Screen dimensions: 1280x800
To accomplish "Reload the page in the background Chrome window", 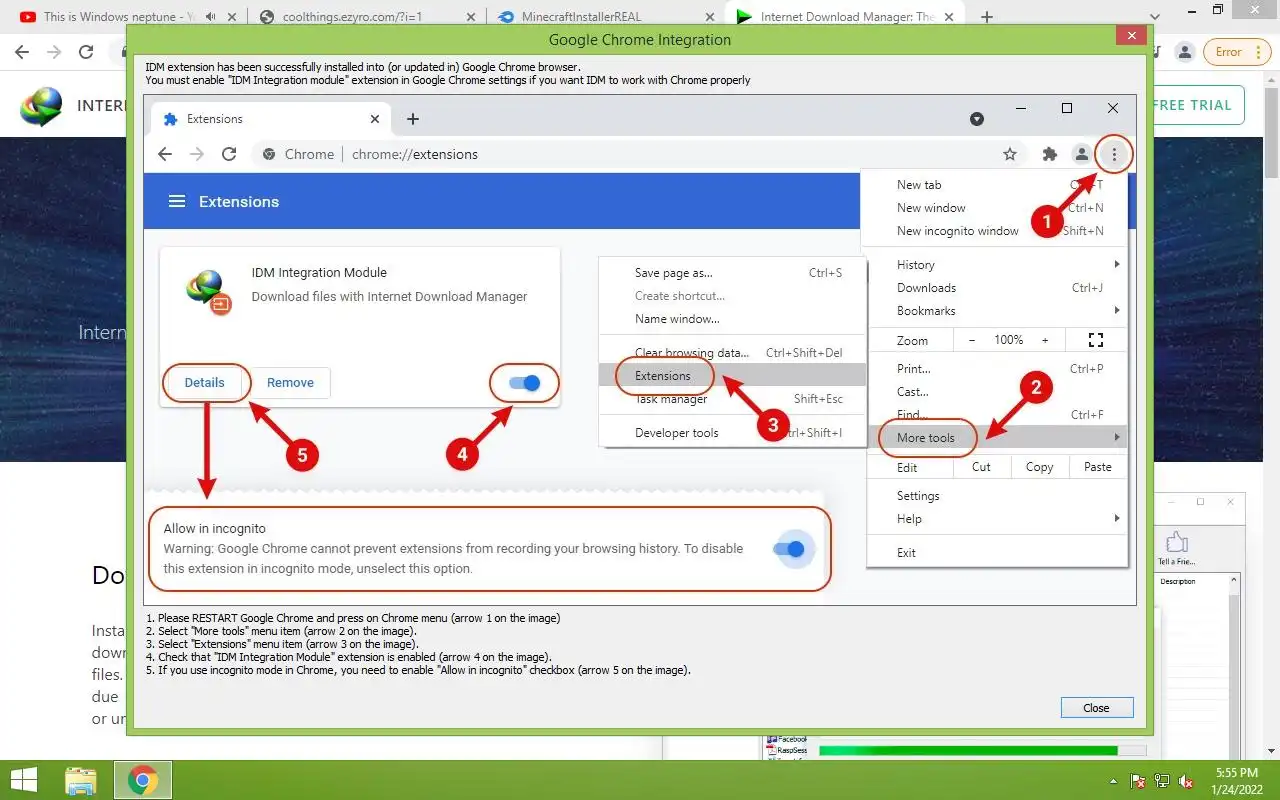I will coord(86,52).
